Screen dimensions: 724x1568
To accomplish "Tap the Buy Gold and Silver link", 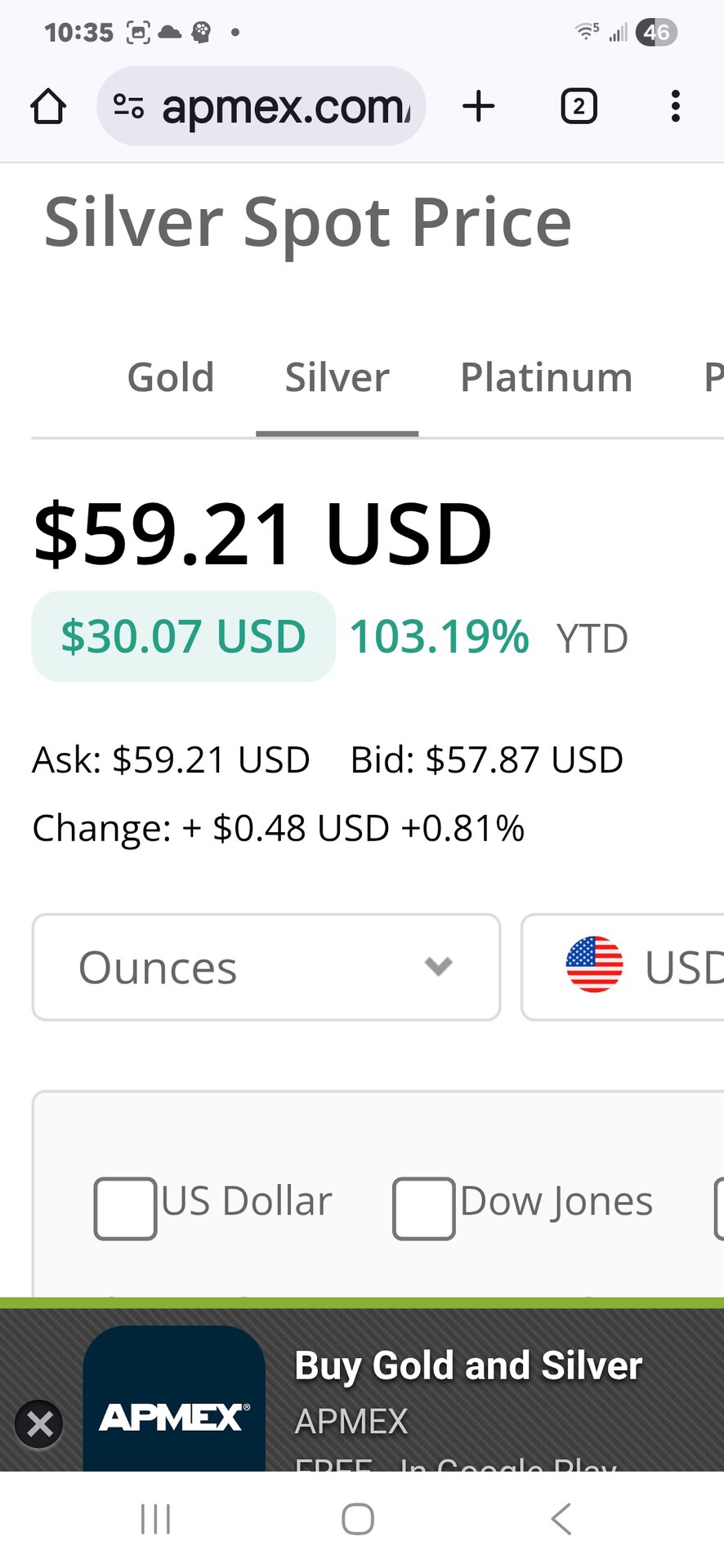I will [x=468, y=1365].
